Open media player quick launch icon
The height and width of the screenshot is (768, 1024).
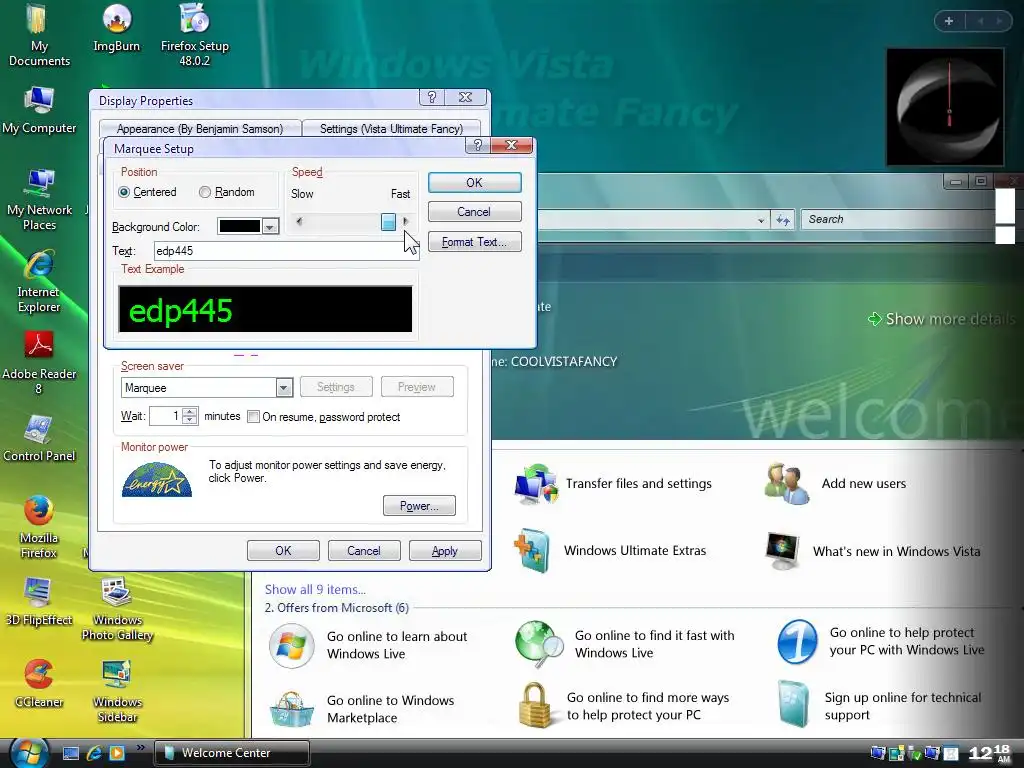coord(117,753)
